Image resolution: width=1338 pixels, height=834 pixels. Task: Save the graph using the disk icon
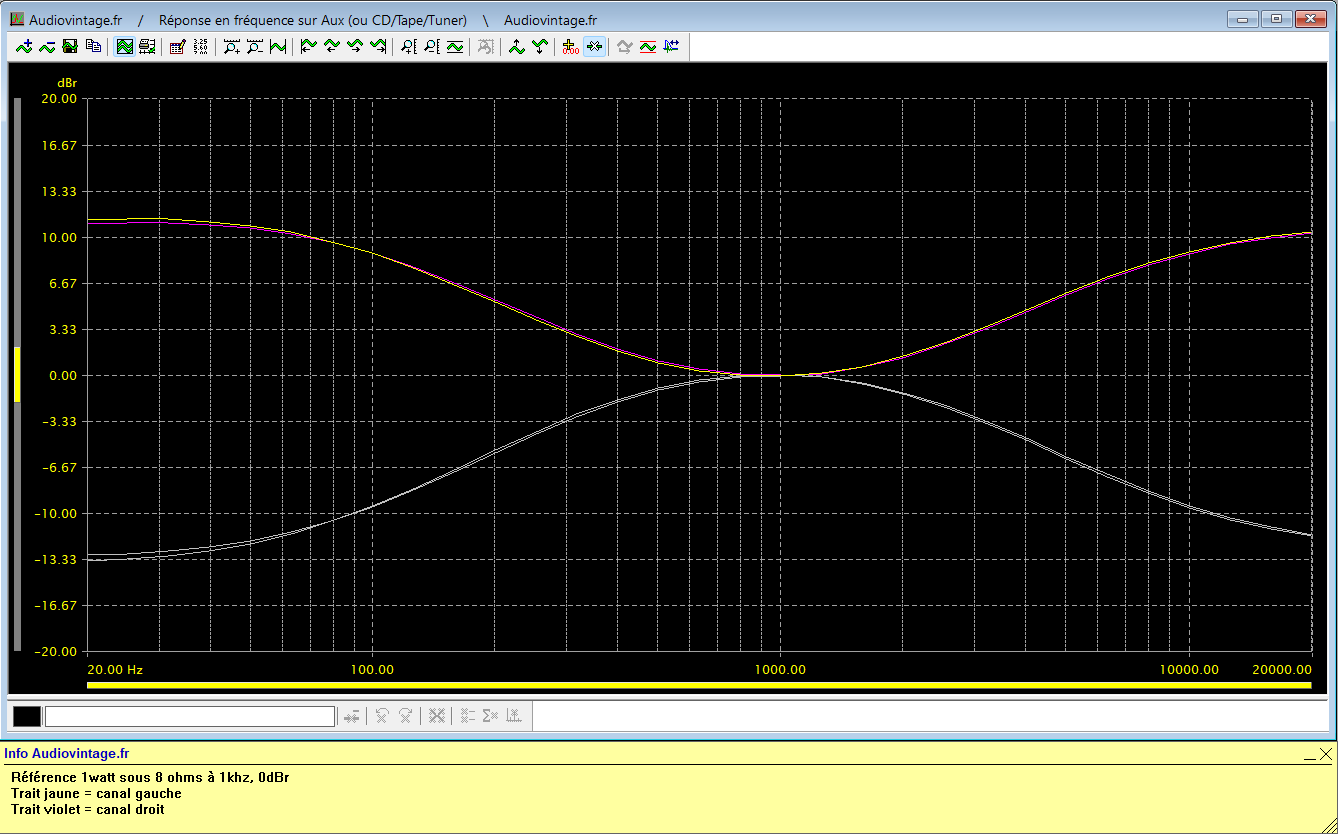pyautogui.click(x=70, y=46)
